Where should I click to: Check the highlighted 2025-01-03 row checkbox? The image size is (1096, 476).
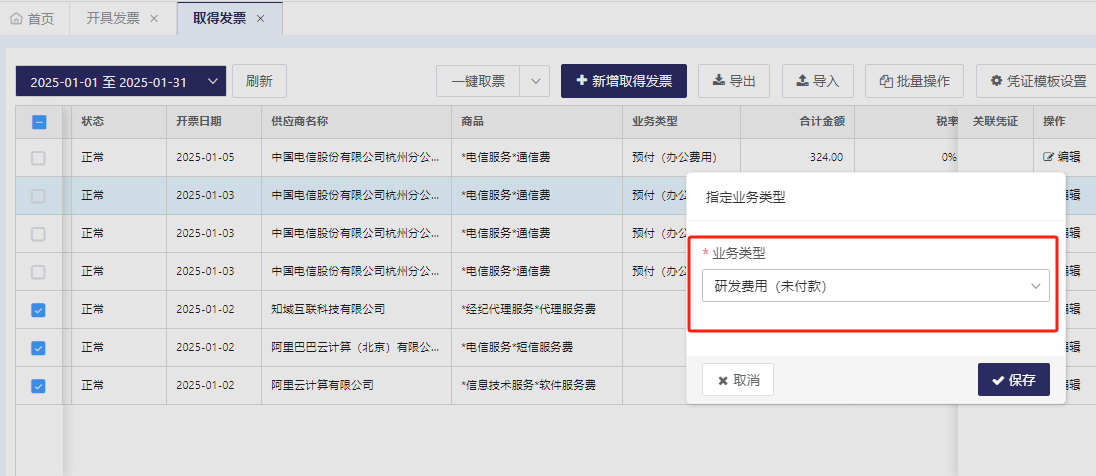point(38,196)
